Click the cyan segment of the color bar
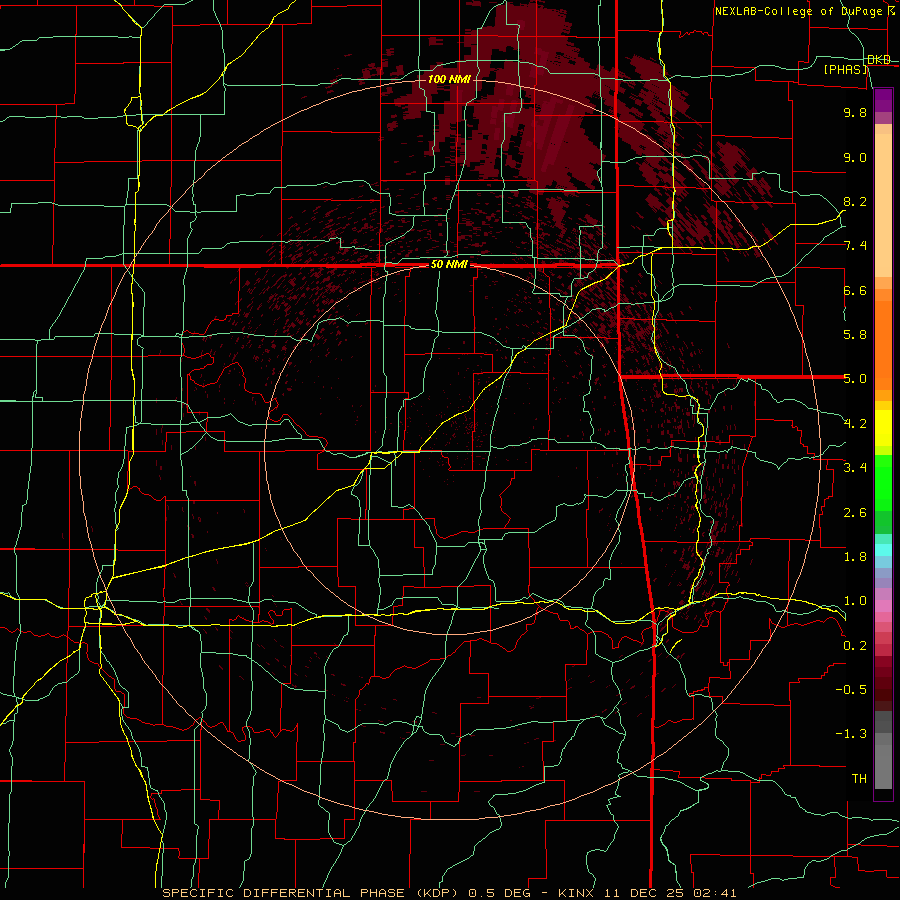 coord(883,549)
